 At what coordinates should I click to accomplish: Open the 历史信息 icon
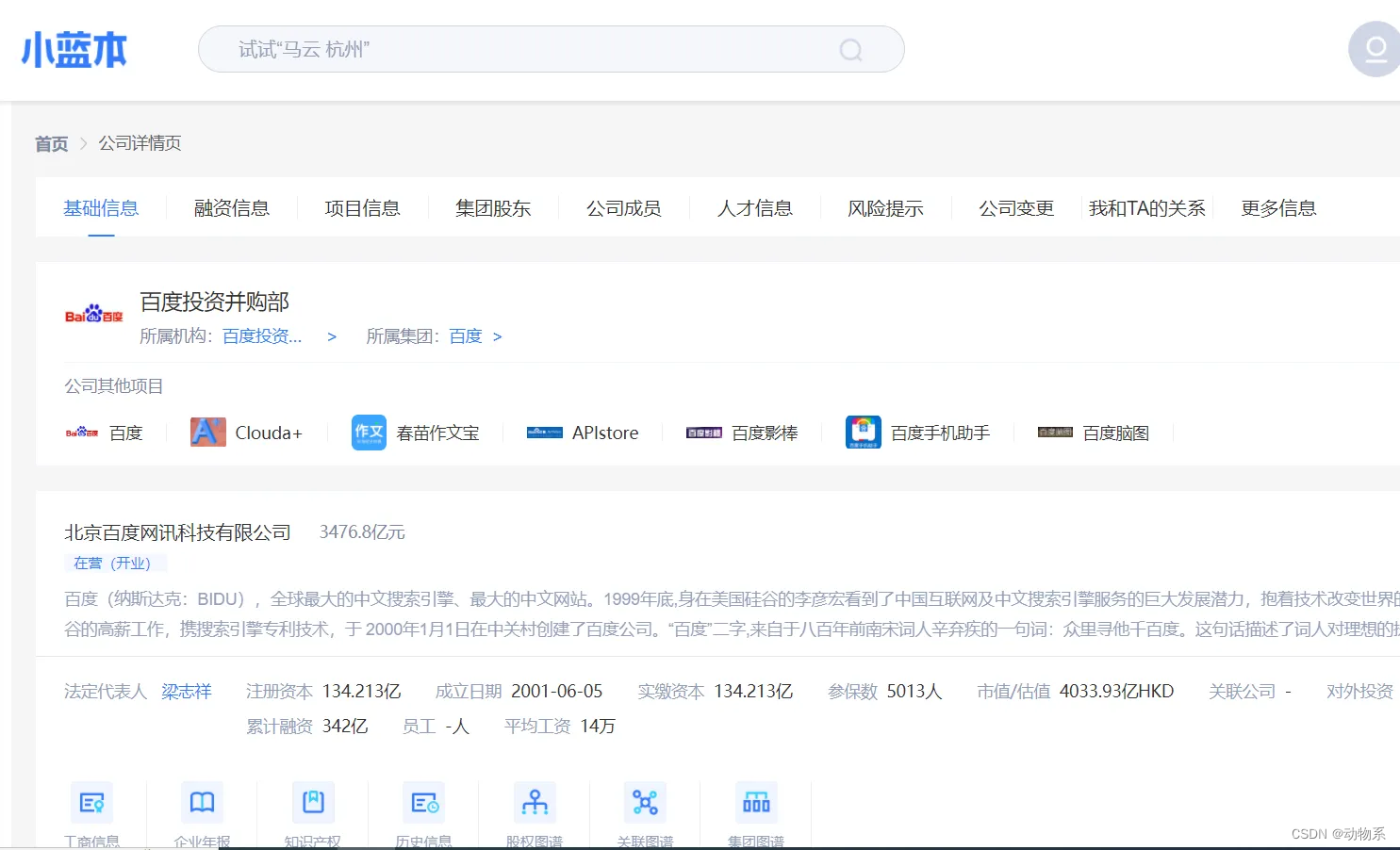tap(423, 803)
